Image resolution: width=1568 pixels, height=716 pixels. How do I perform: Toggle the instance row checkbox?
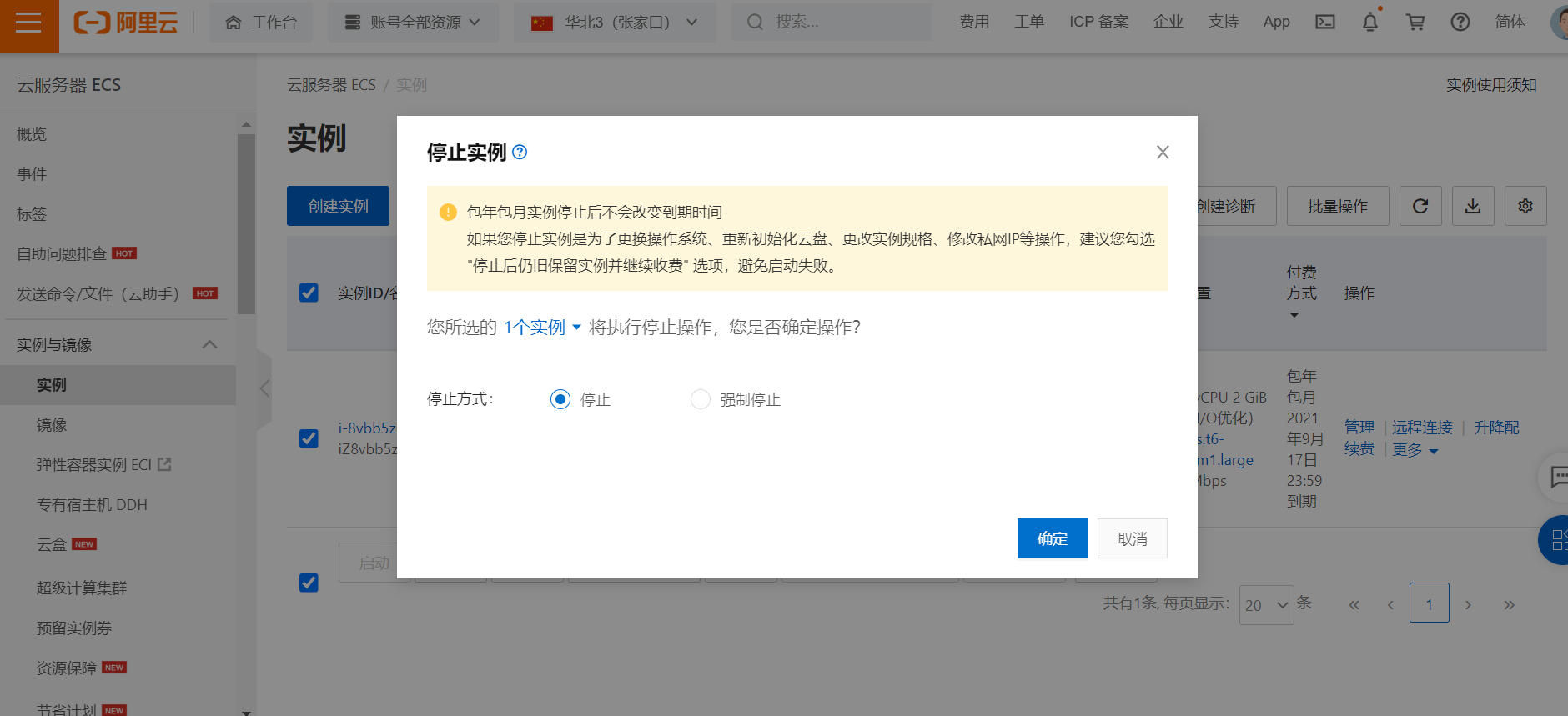[x=309, y=438]
